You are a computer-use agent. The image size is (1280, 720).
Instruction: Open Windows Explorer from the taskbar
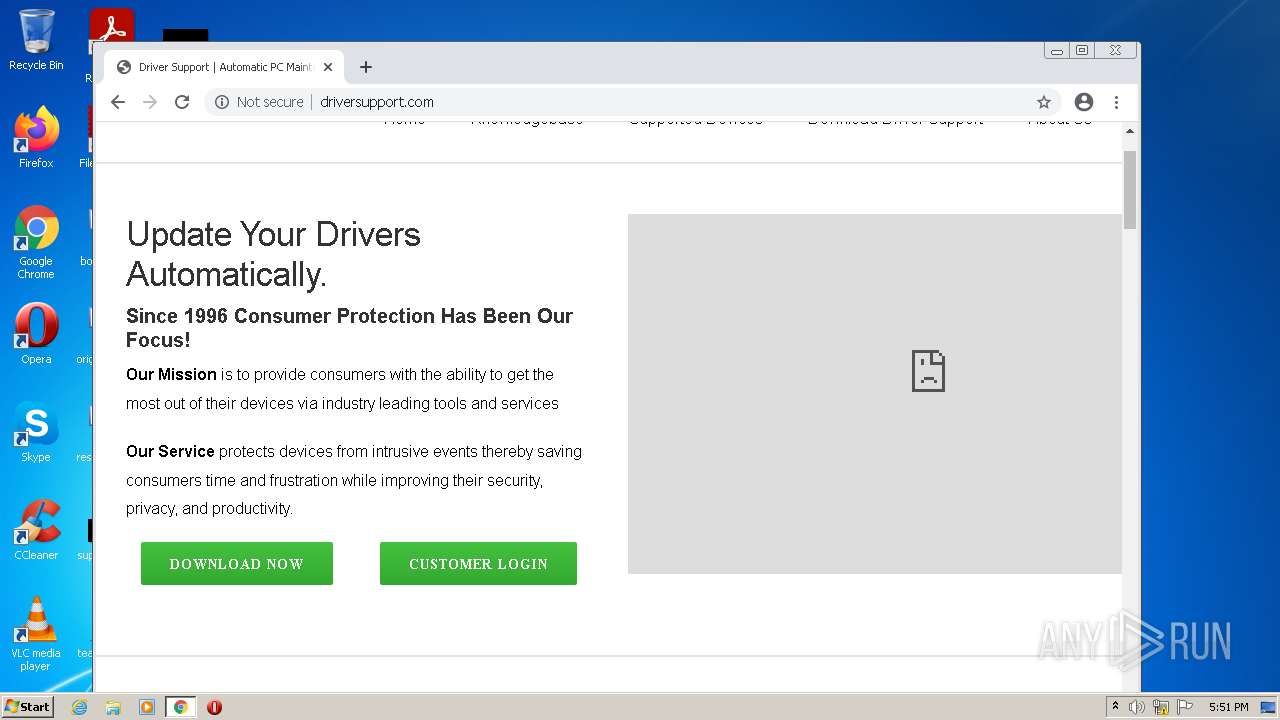pyautogui.click(x=113, y=707)
